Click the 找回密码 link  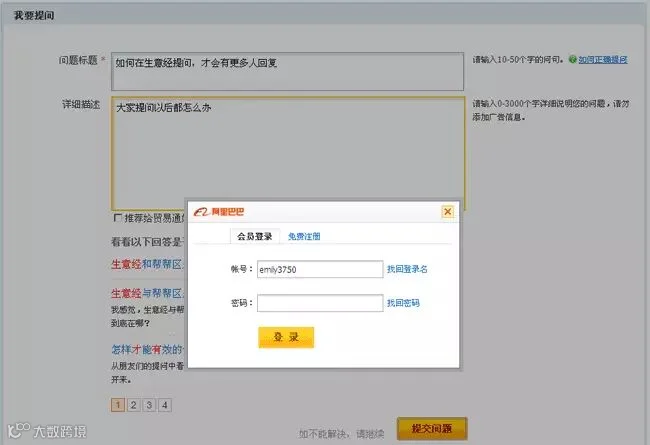[x=403, y=303]
